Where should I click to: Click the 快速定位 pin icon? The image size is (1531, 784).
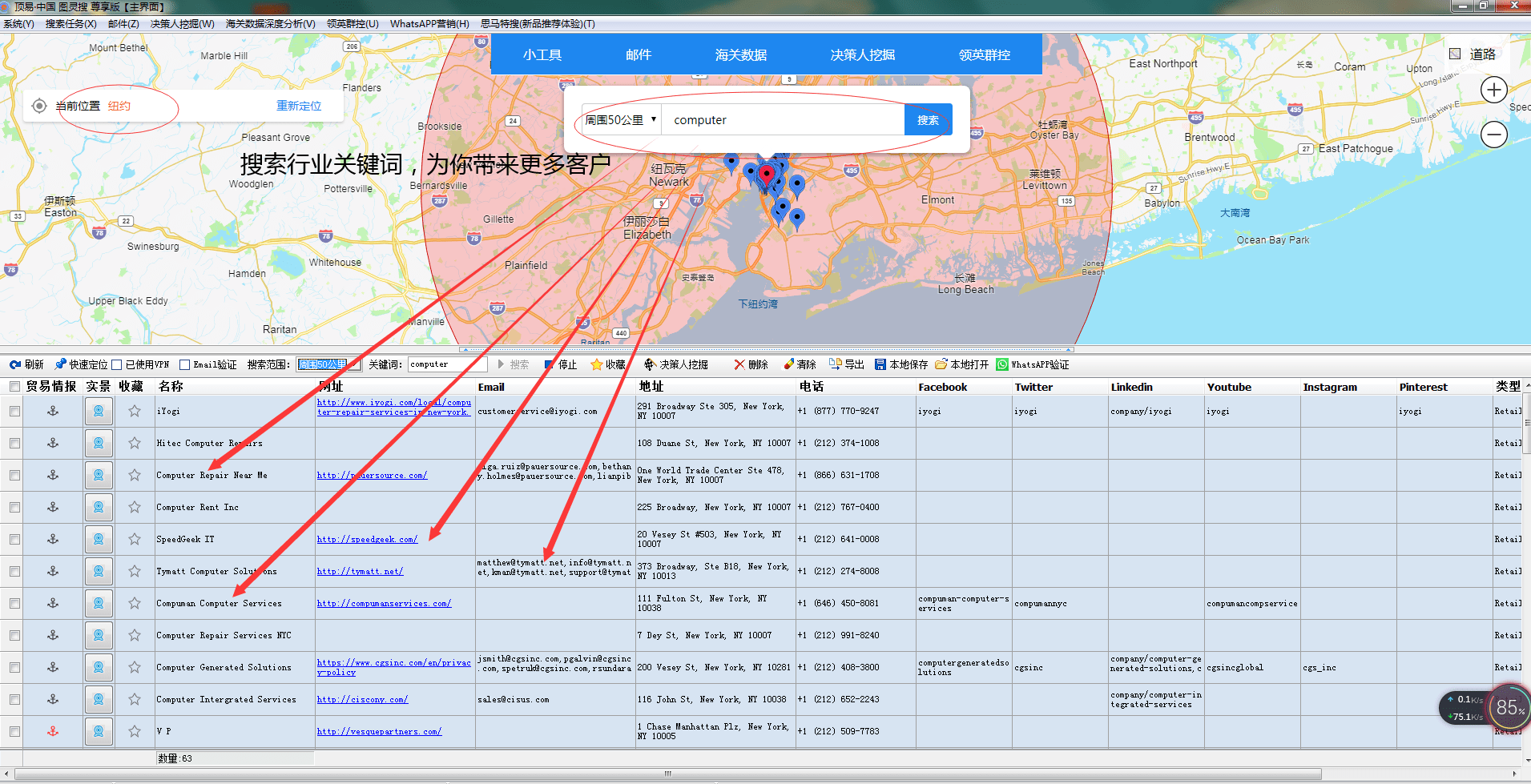point(60,364)
